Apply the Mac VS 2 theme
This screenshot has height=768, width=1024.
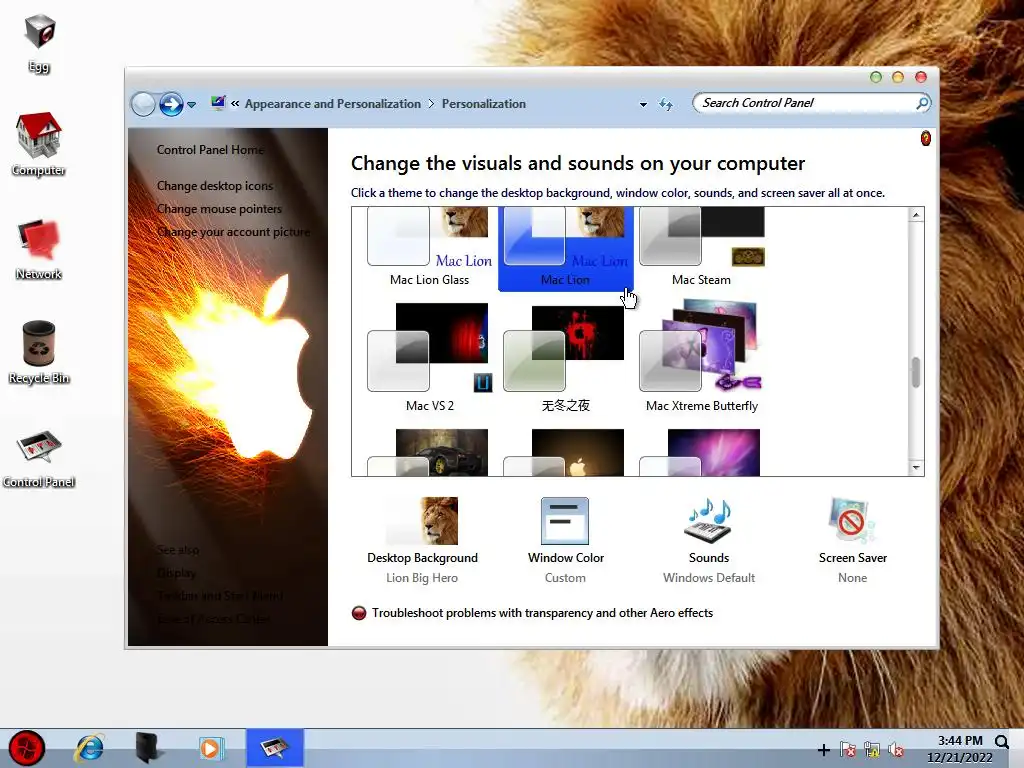tap(429, 357)
